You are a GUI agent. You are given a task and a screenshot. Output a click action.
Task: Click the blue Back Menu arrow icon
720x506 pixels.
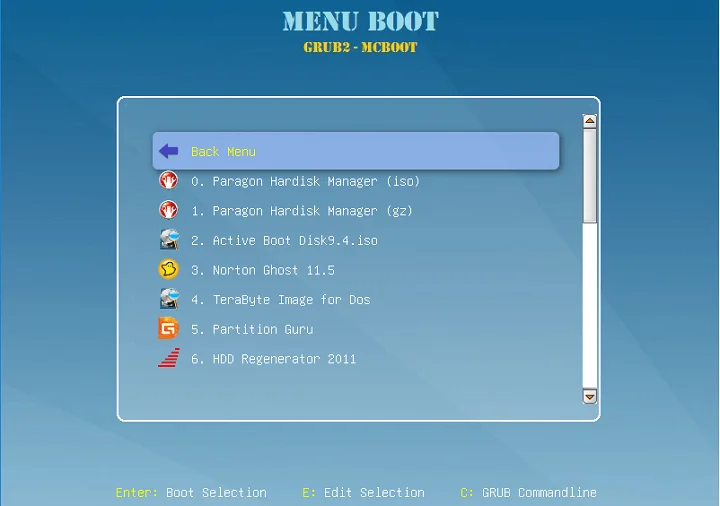[168, 151]
